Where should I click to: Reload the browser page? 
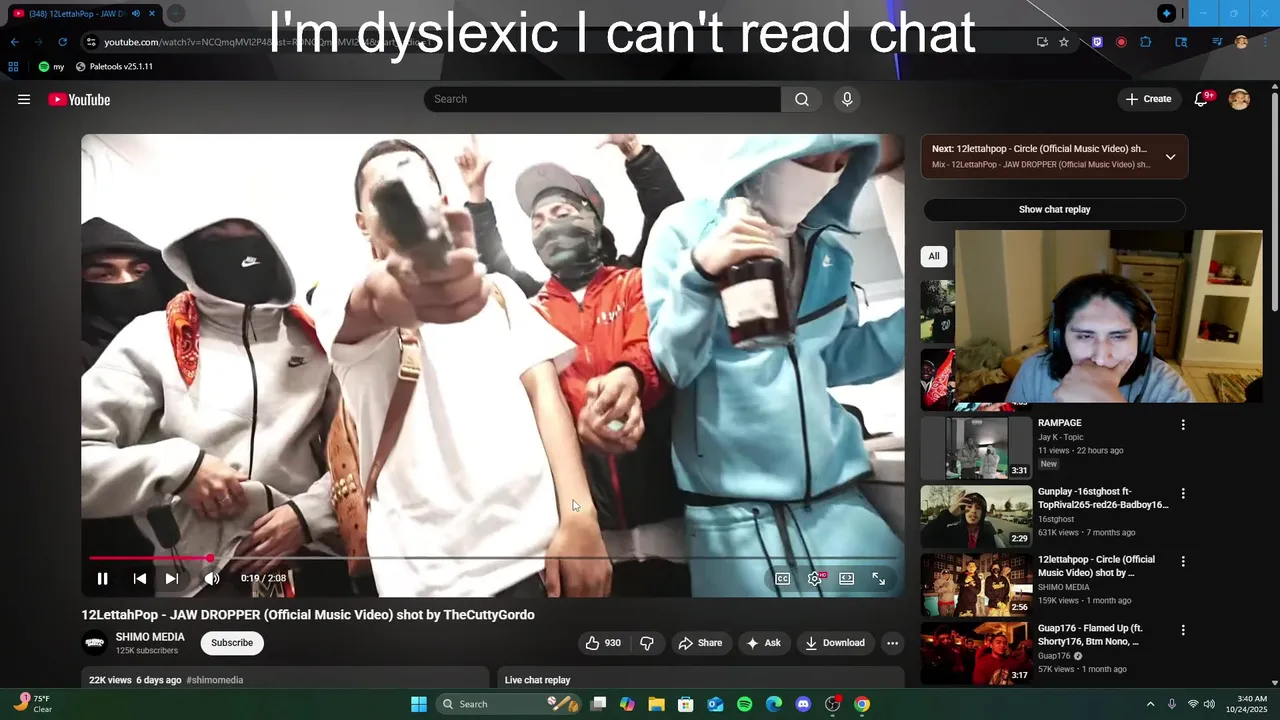tap(62, 42)
